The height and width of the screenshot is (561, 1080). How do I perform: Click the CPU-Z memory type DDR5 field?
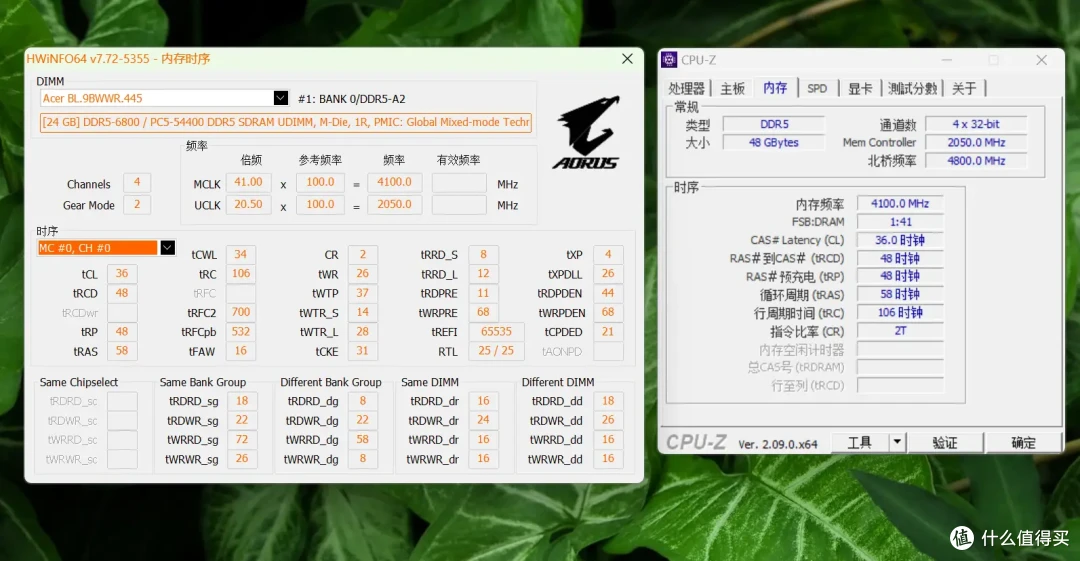[x=773, y=124]
